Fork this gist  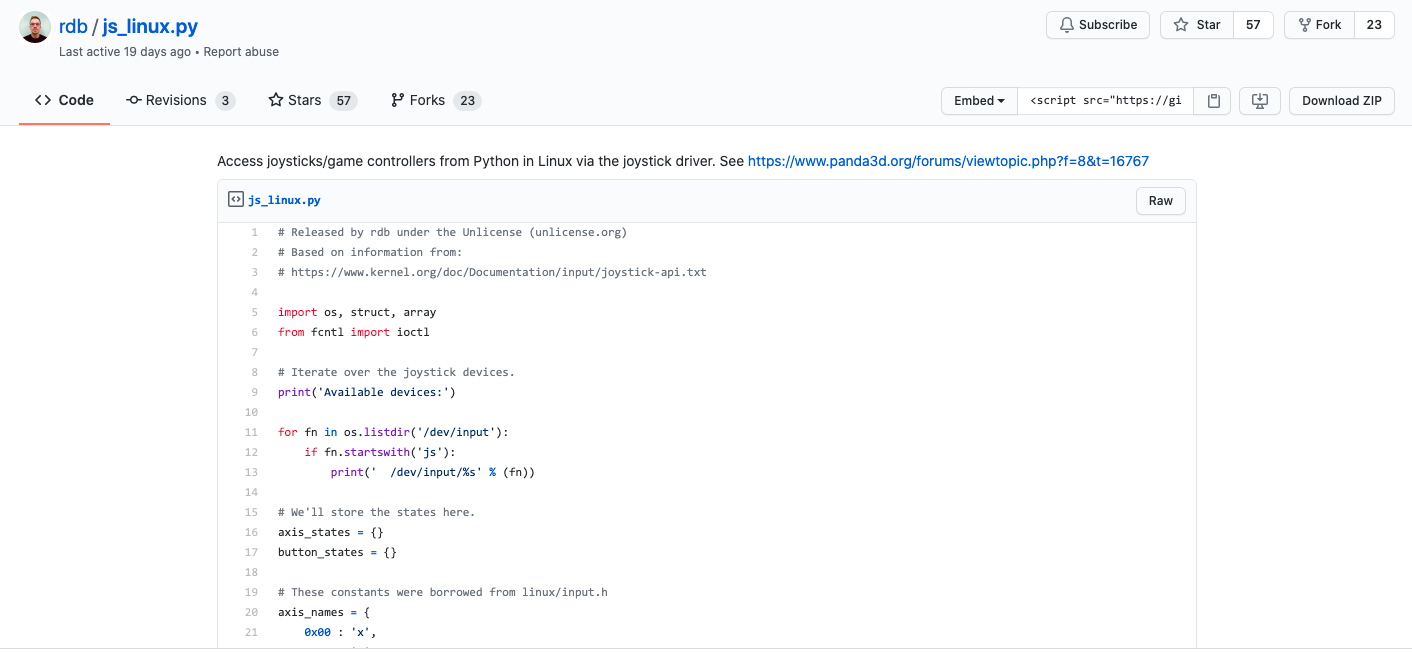[1319, 25]
